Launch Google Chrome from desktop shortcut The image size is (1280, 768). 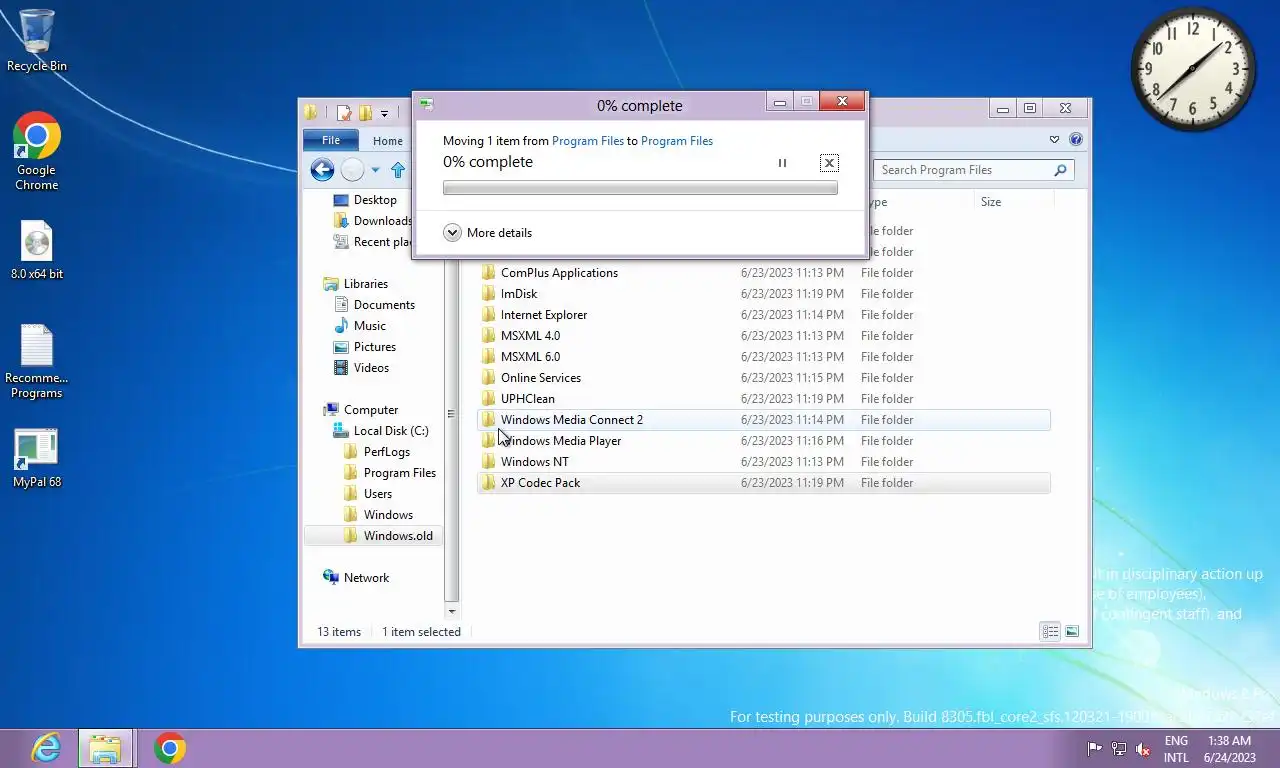tap(37, 150)
